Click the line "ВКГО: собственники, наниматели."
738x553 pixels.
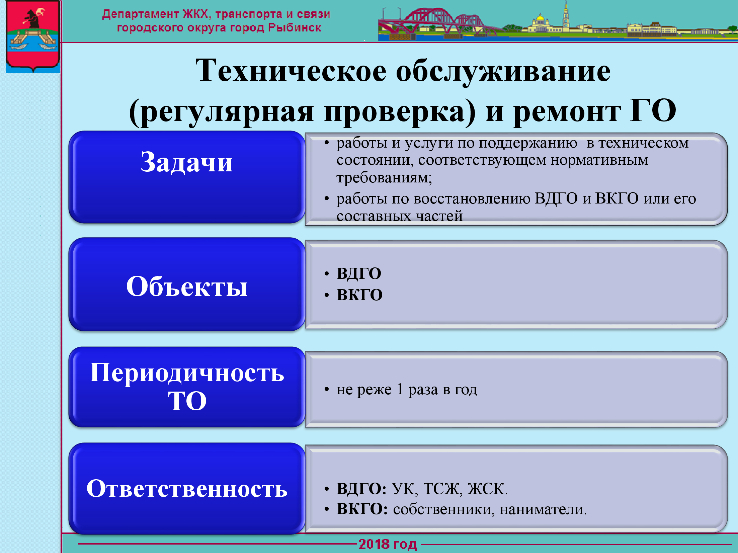(x=462, y=509)
